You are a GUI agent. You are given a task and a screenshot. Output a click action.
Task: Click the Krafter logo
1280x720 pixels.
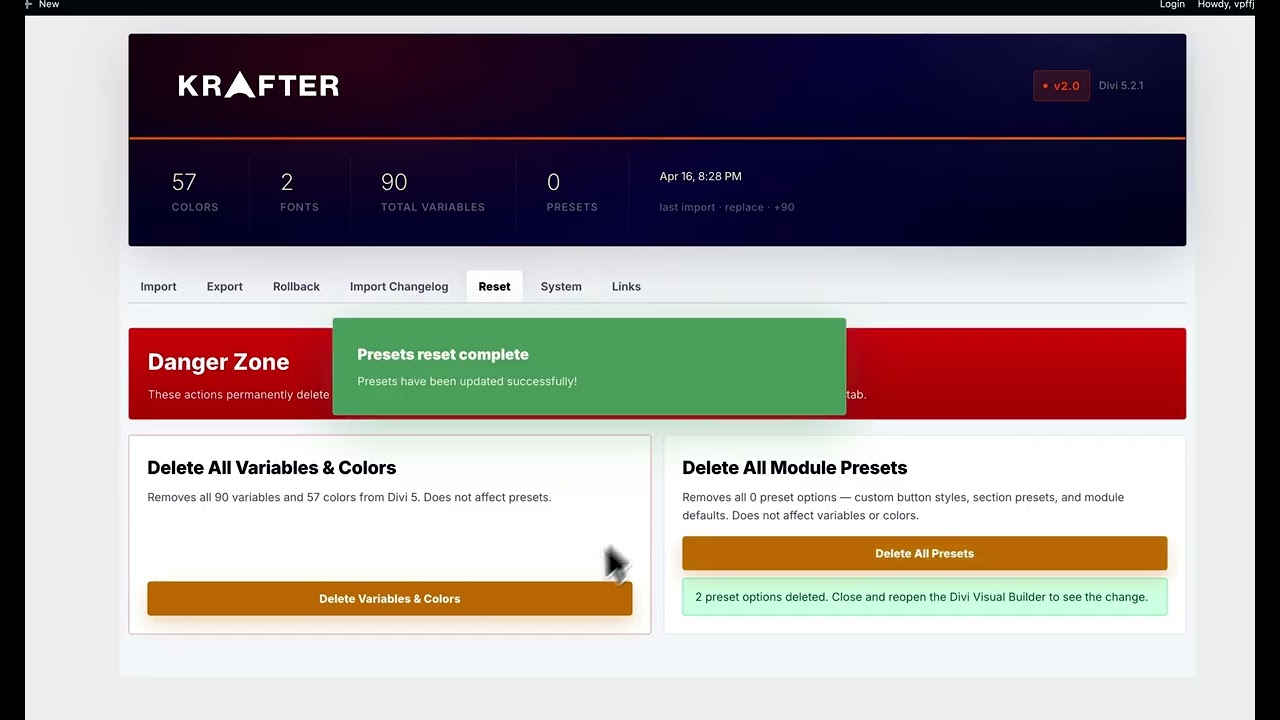click(258, 85)
